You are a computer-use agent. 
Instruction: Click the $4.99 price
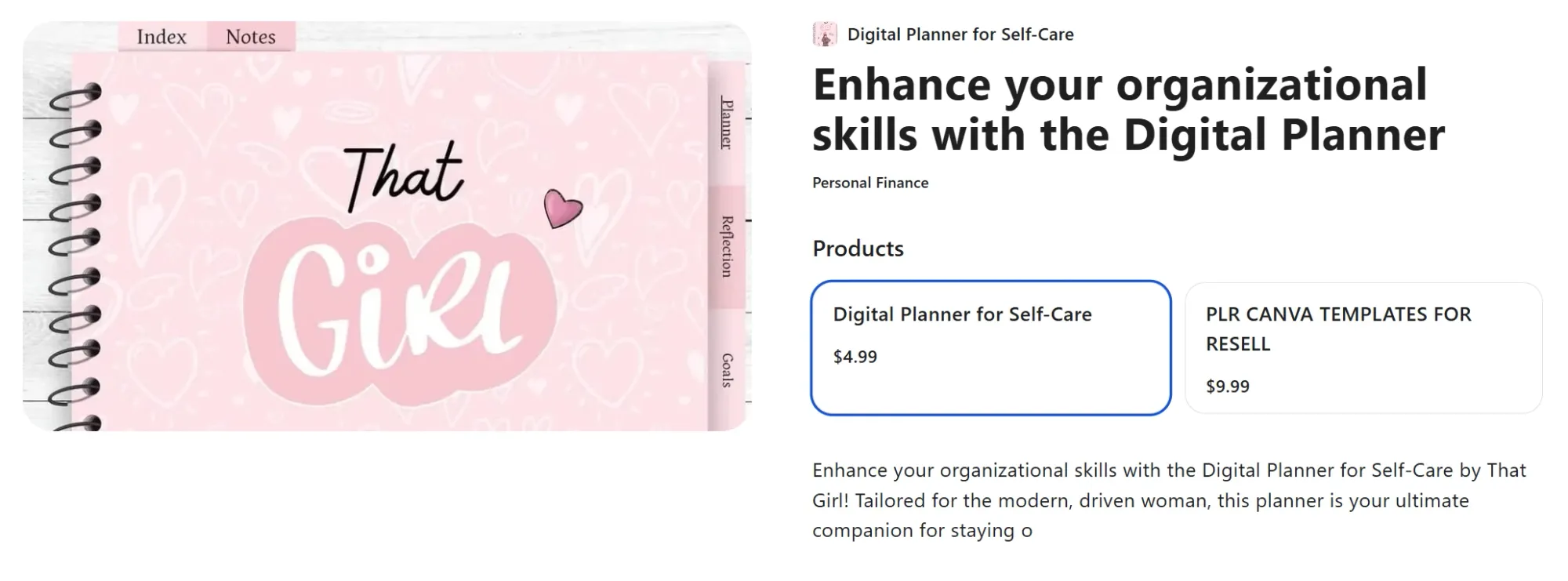[x=855, y=357]
